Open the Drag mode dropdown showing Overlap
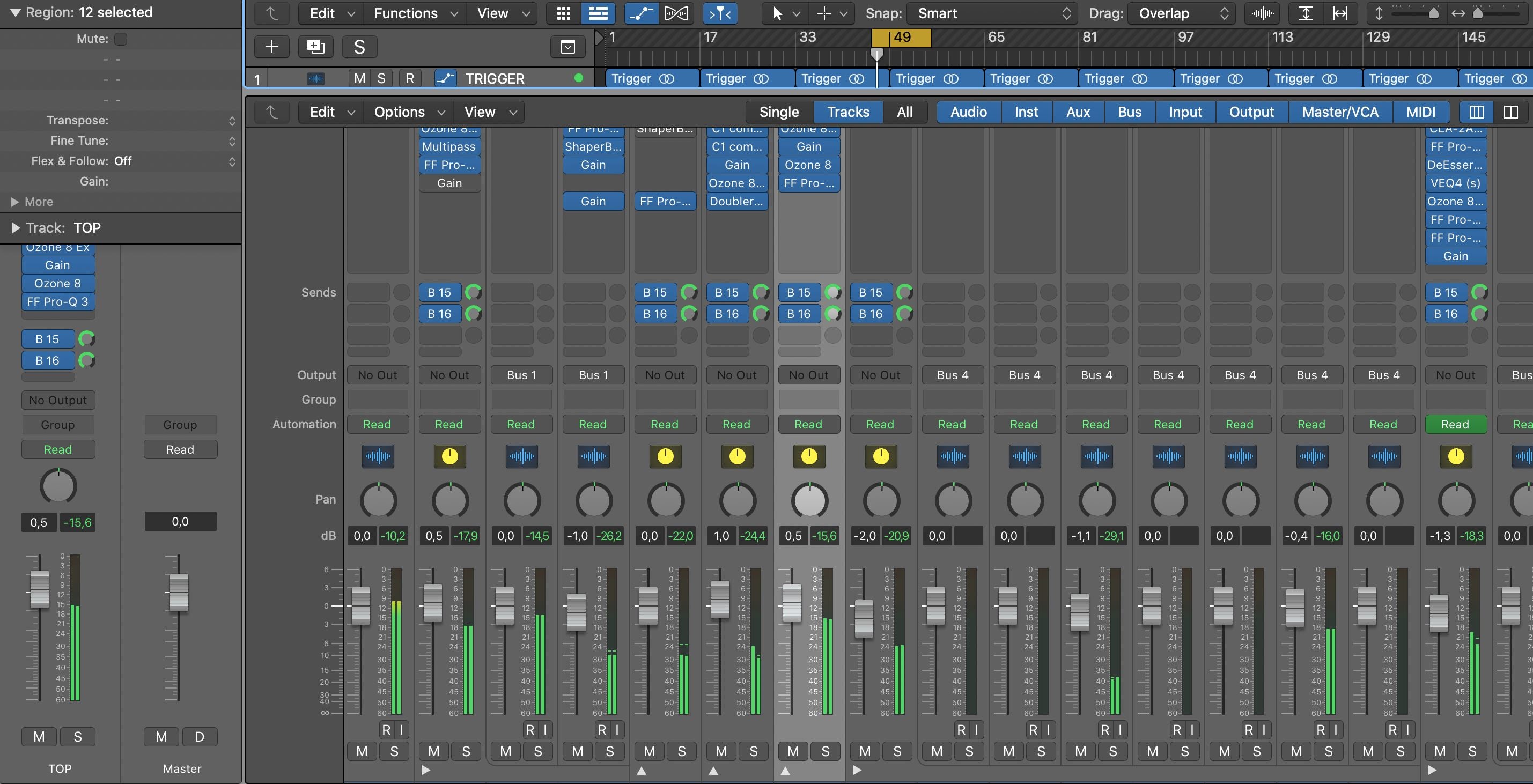Screen dimensions: 1533x784 [x=1181, y=13]
